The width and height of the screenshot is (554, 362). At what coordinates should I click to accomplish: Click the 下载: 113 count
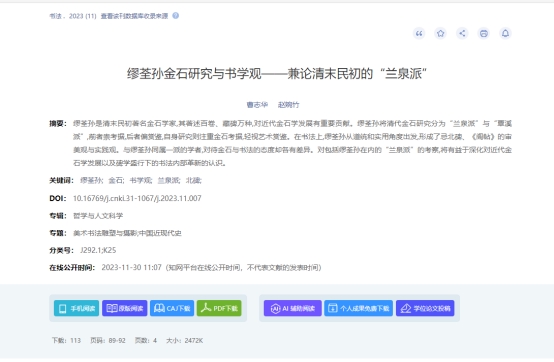(x=66, y=340)
